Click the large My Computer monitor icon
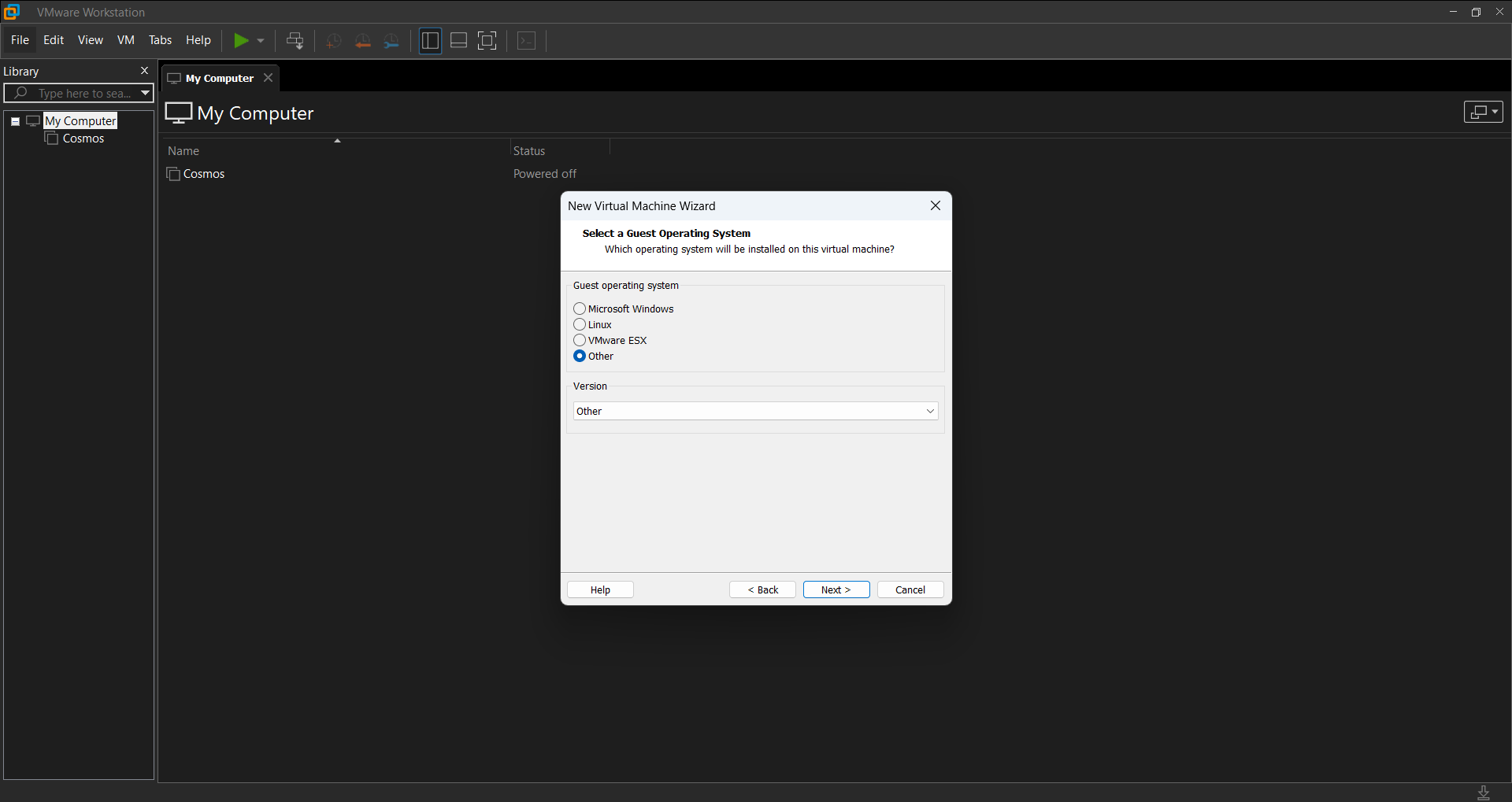This screenshot has height=802, width=1512. (179, 113)
